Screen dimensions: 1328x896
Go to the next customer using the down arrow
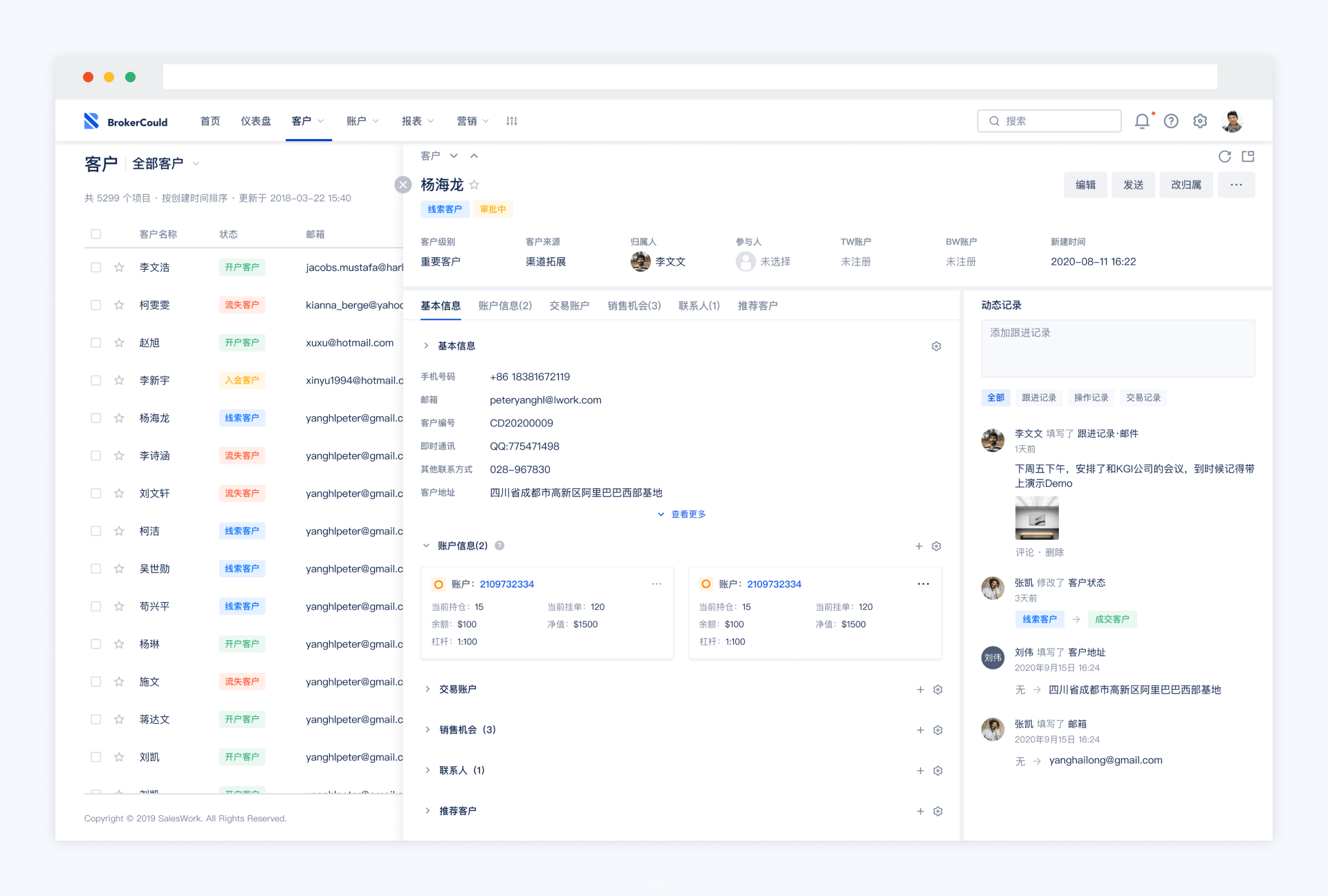click(454, 156)
